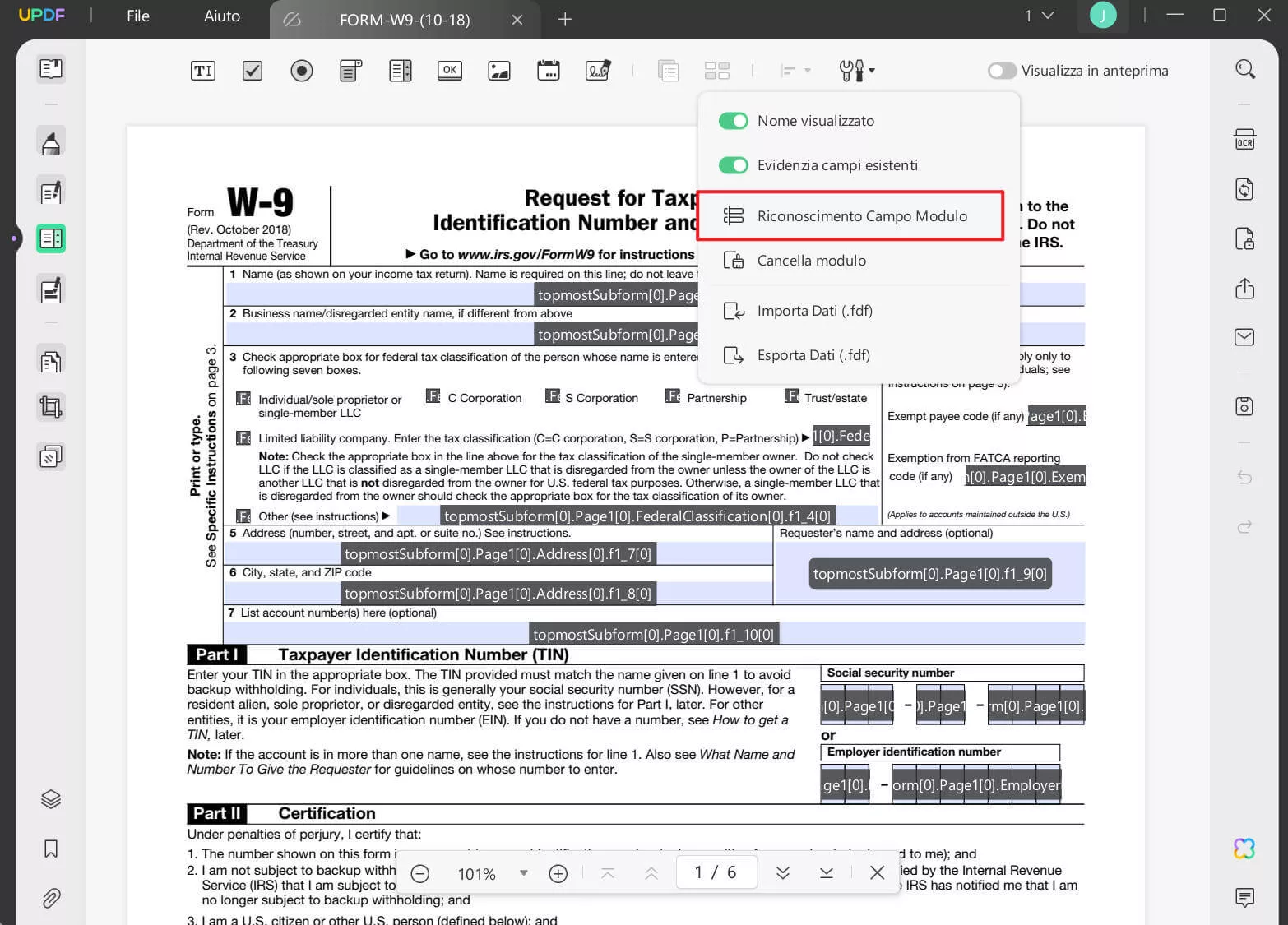Zoom in with plus button
Image resolution: width=1288 pixels, height=925 pixels.
click(558, 873)
